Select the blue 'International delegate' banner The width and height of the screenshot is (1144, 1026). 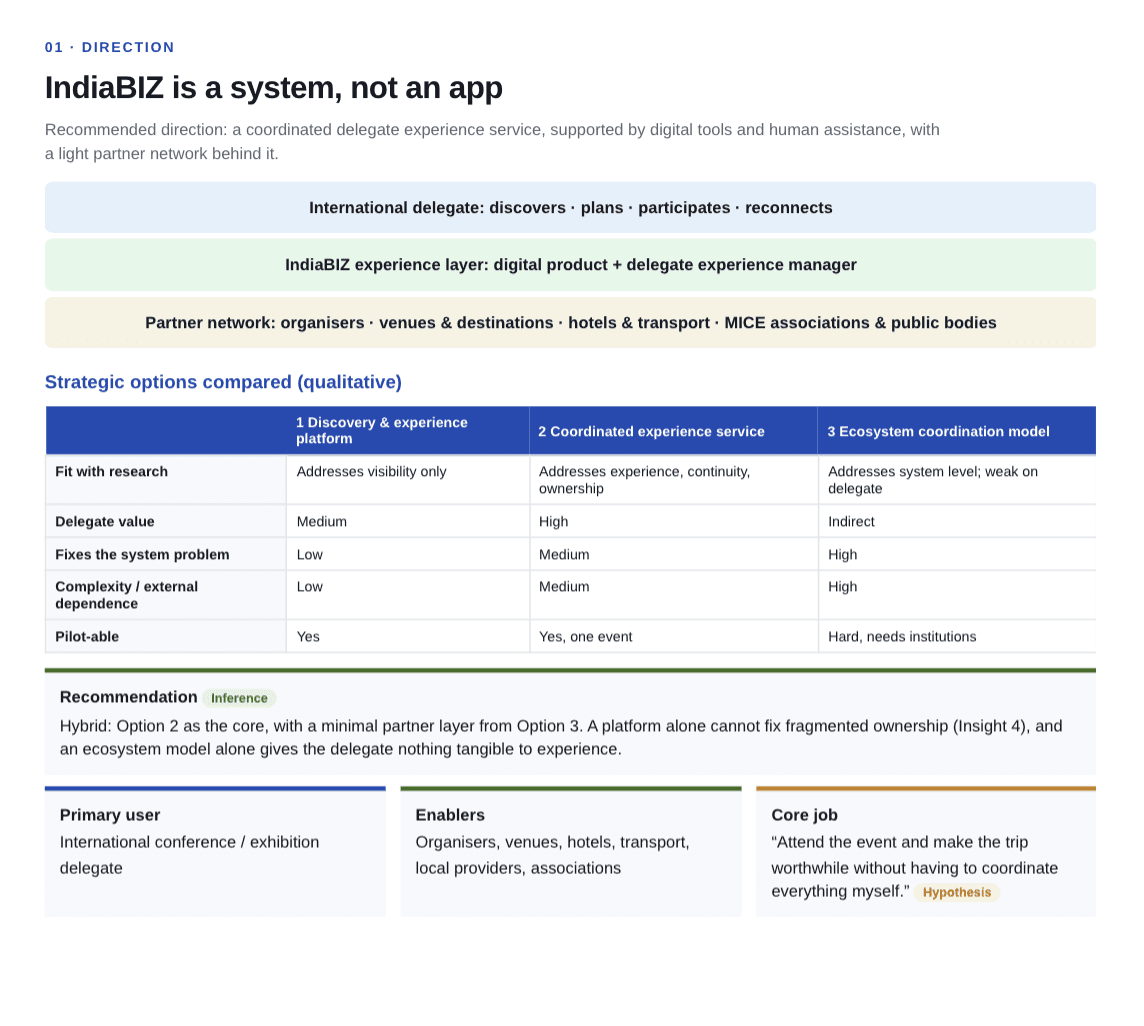[571, 207]
